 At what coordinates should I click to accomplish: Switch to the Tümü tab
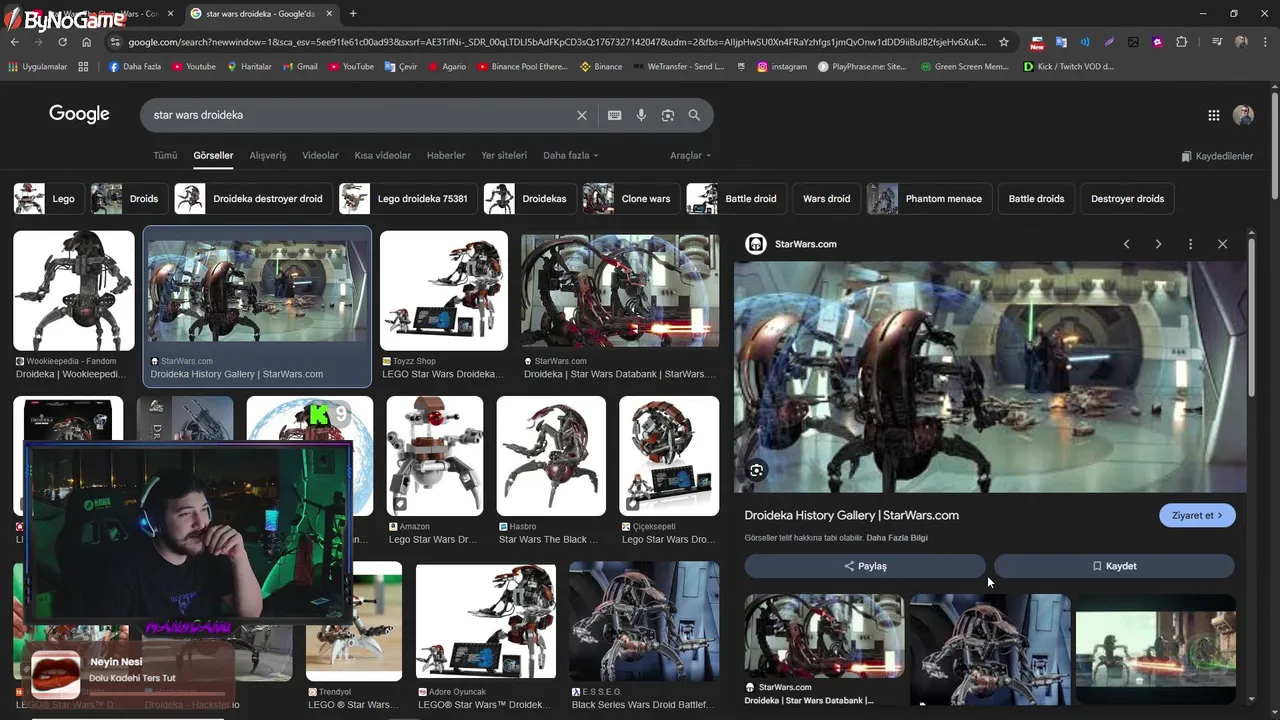165,156
